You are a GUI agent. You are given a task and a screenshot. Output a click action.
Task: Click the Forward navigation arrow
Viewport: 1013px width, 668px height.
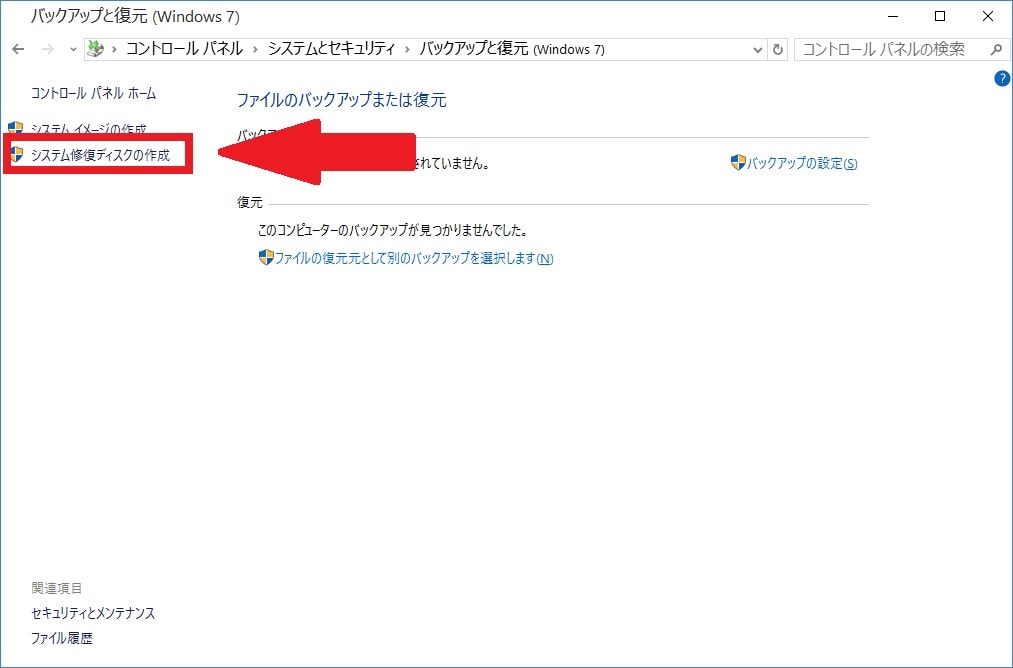point(47,49)
